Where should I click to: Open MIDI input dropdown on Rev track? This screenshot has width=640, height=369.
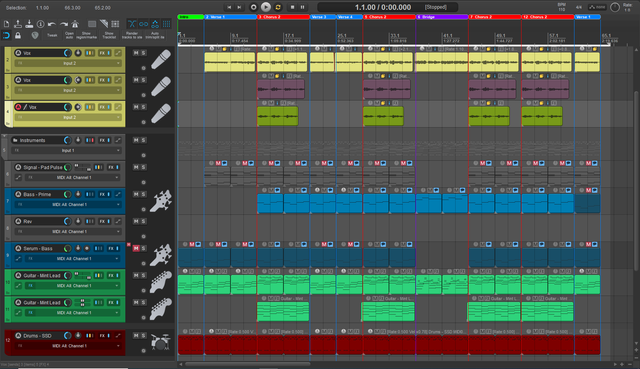point(69,231)
